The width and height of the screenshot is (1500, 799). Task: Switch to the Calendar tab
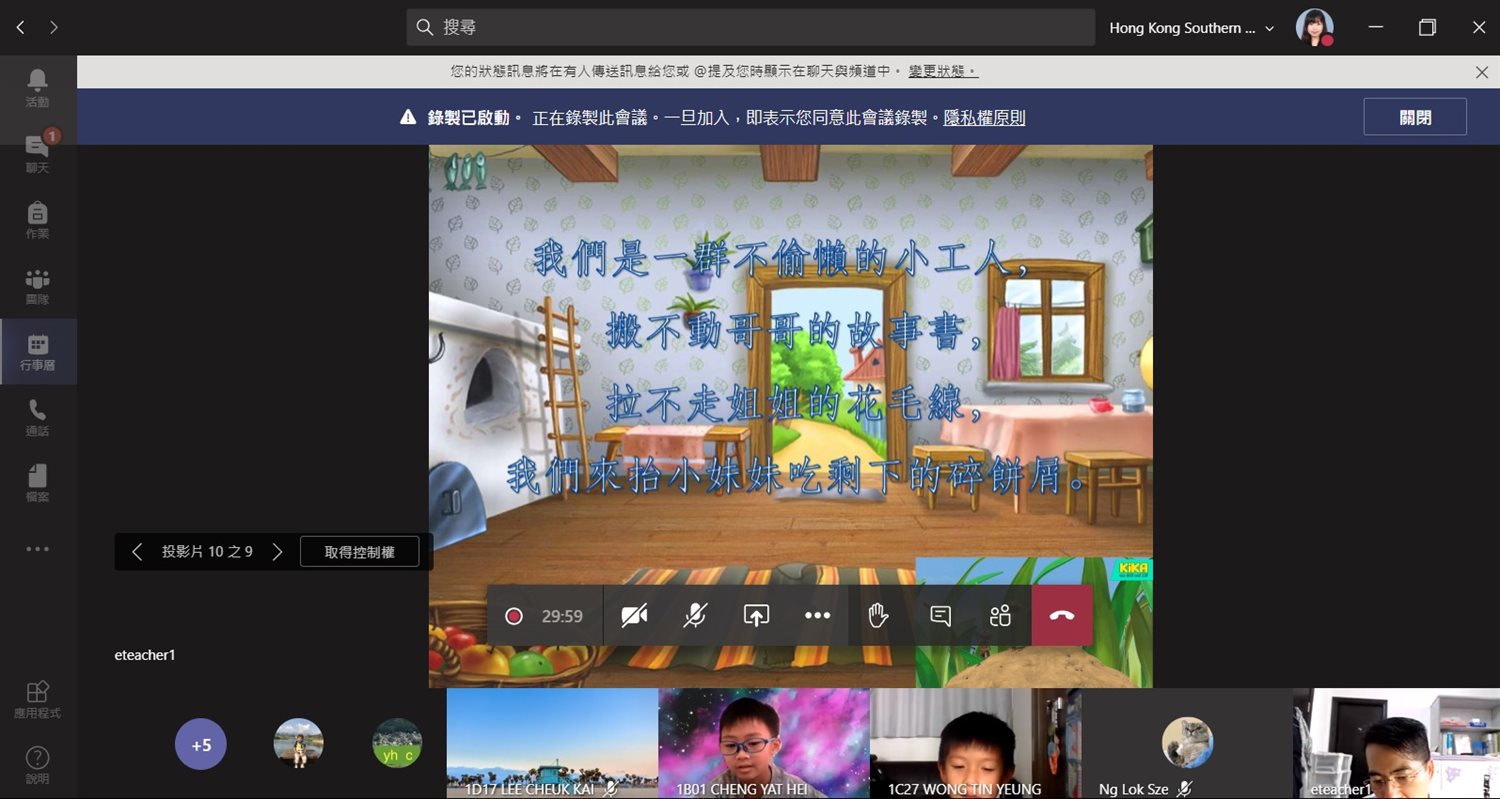(37, 351)
